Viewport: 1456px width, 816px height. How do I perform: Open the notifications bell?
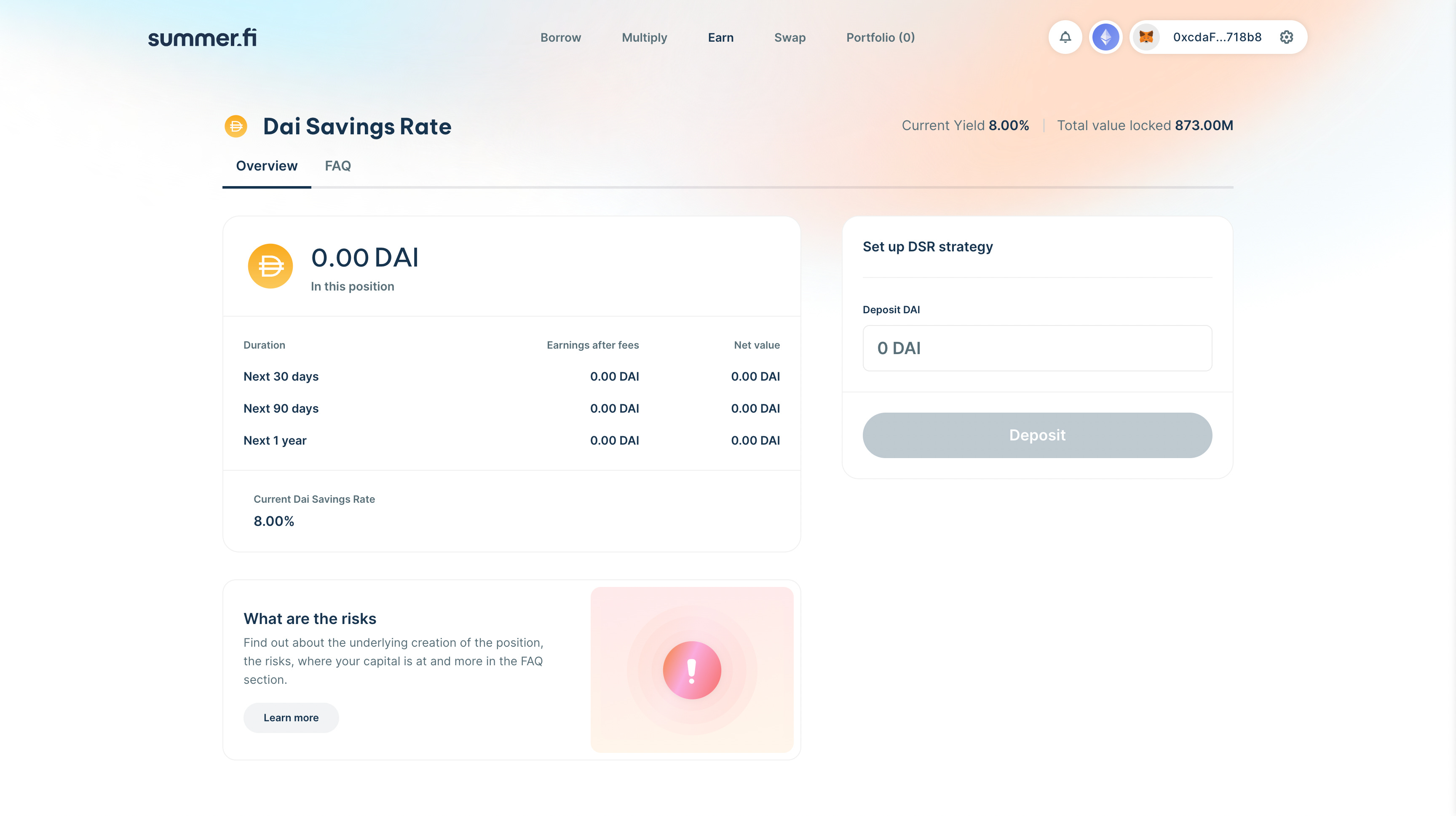pyautogui.click(x=1065, y=37)
